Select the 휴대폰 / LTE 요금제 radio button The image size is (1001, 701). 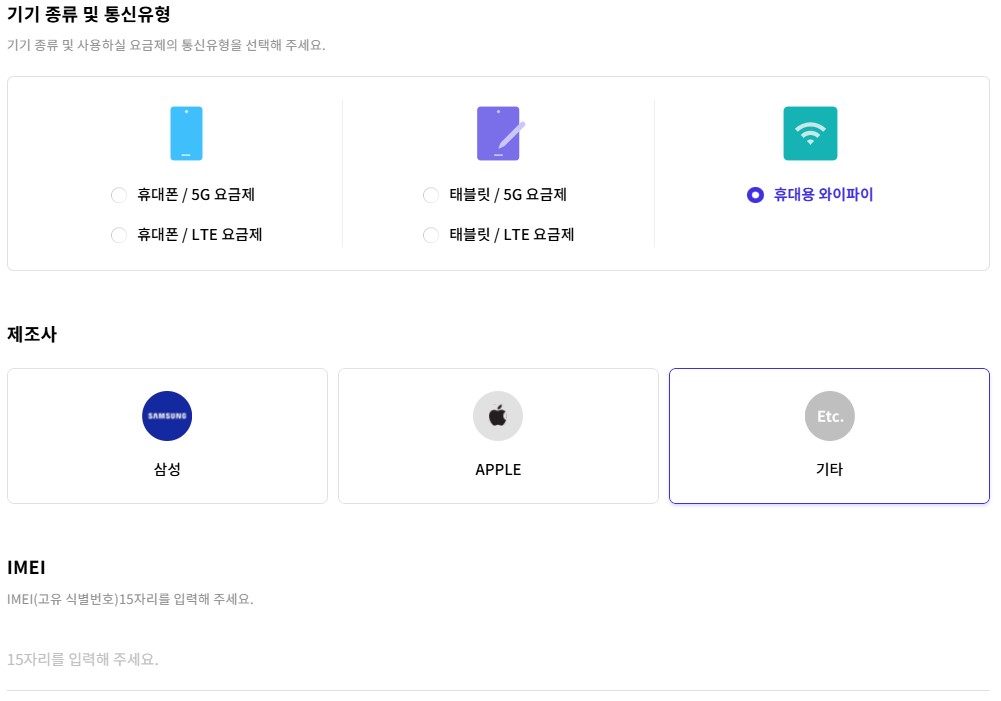[119, 235]
